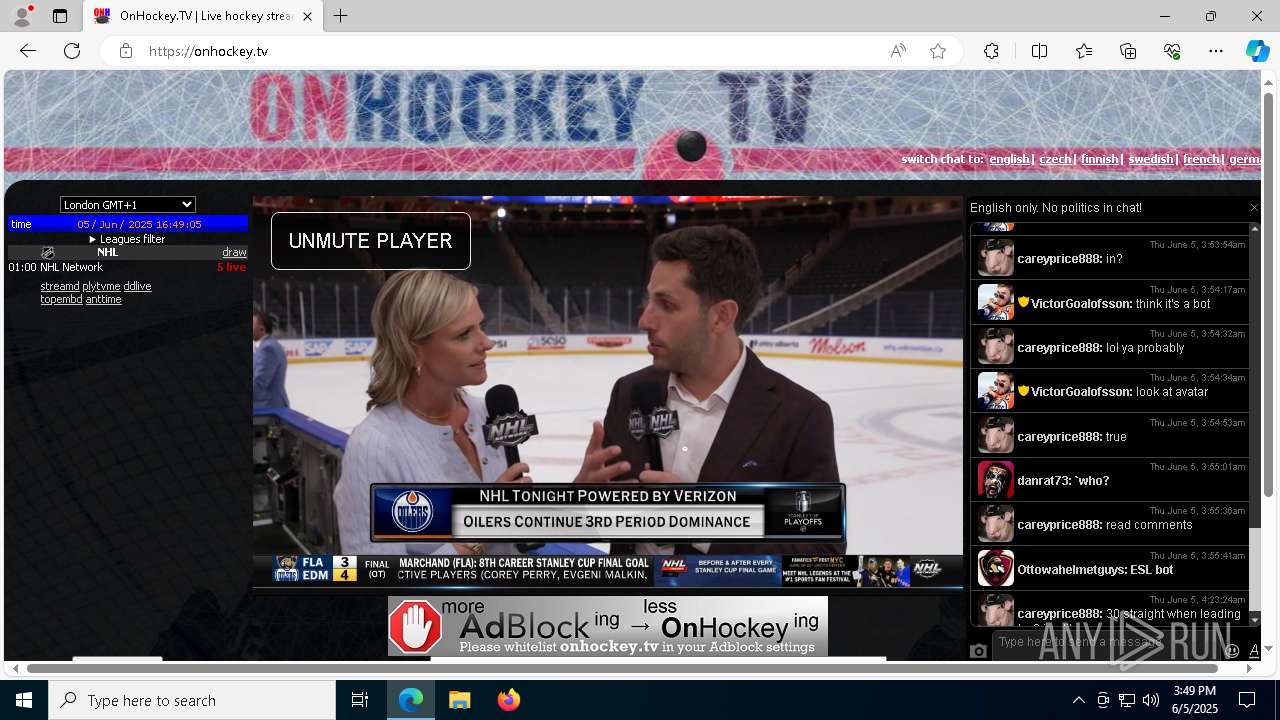Show hidden system tray icons
1280x720 pixels.
[1078, 700]
